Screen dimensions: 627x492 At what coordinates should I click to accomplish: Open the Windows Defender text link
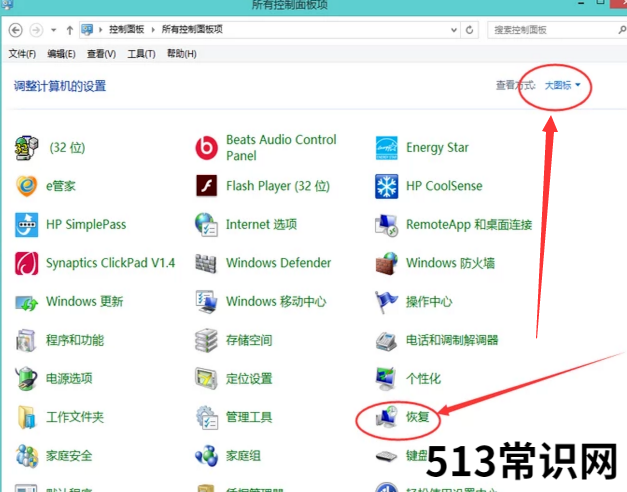tap(278, 263)
